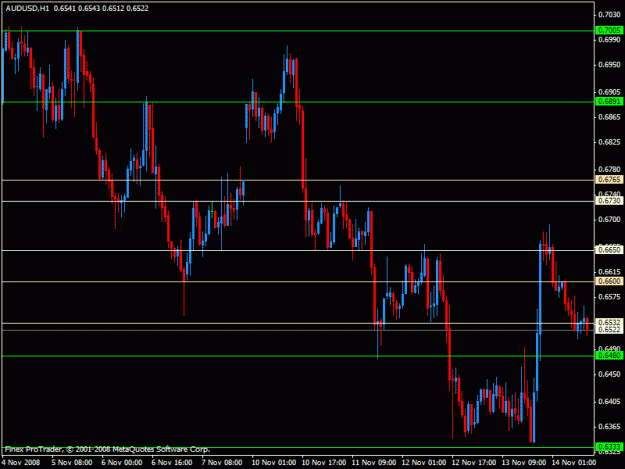Image resolution: width=625 pixels, height=469 pixels.
Task: Click the green 0.6891 price level tag
Action: tap(609, 102)
